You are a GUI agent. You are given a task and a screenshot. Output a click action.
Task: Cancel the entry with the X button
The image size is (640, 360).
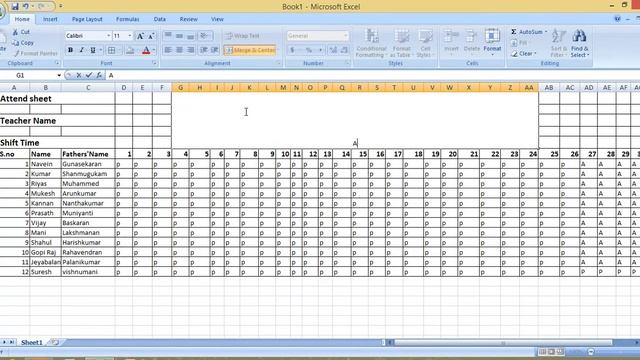coord(79,76)
